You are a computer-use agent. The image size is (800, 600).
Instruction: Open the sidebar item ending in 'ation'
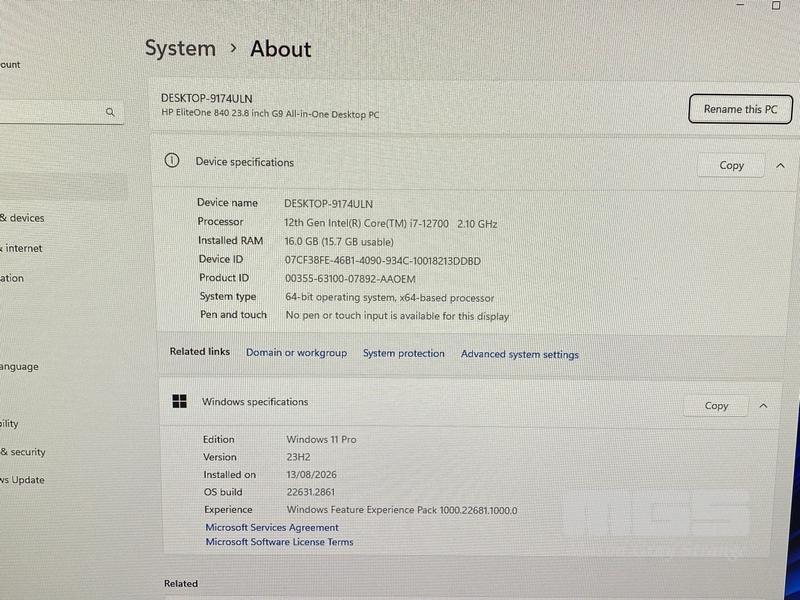tap(12, 278)
